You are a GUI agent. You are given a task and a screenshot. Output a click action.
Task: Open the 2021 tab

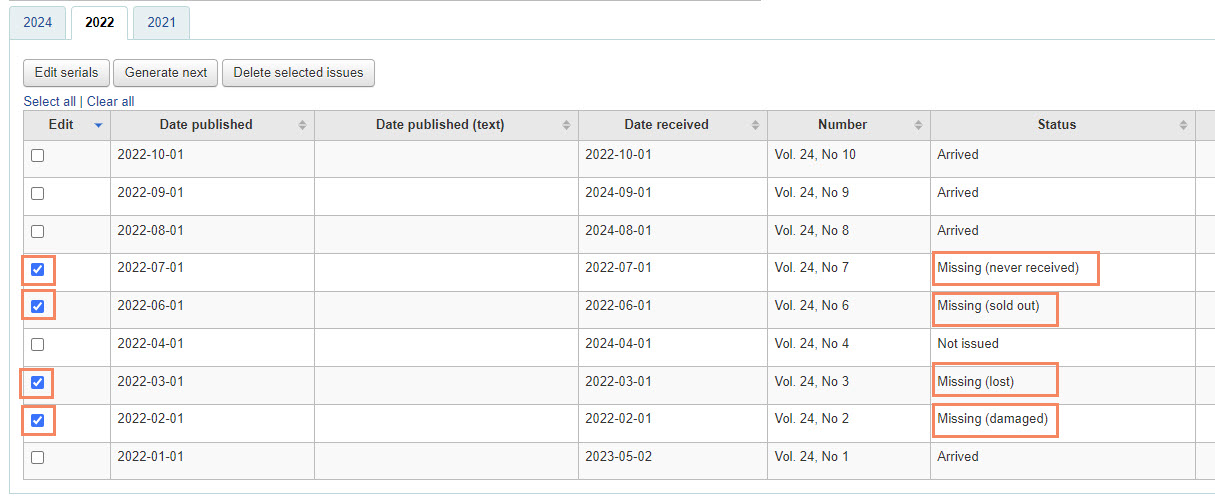pos(161,22)
